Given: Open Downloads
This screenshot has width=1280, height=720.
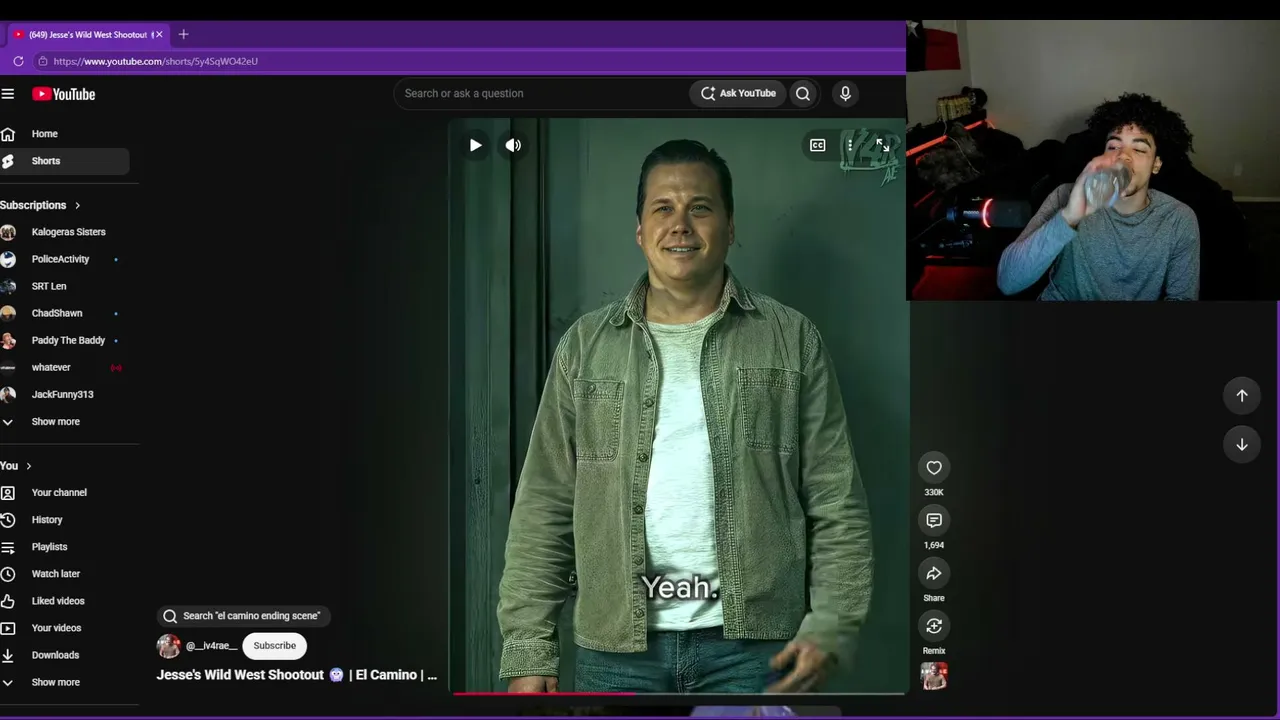Looking at the screenshot, I should click(x=65, y=655).
